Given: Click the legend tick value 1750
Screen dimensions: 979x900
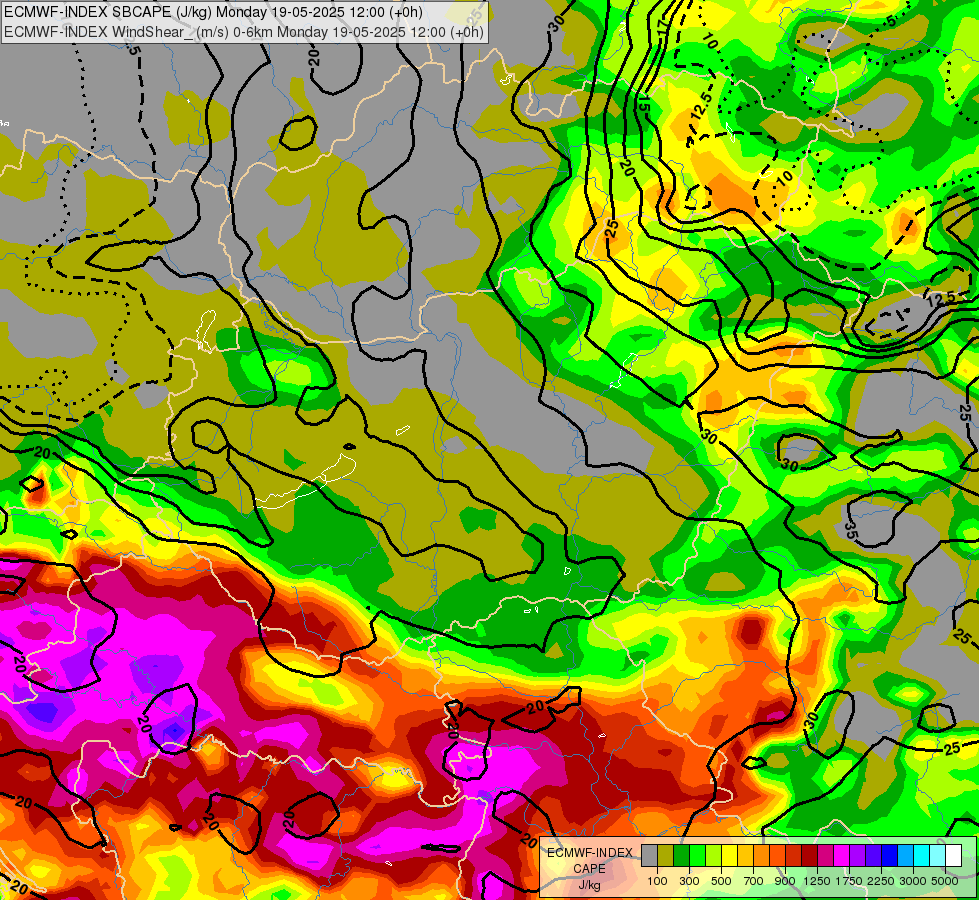Looking at the screenshot, I should pos(849,881).
